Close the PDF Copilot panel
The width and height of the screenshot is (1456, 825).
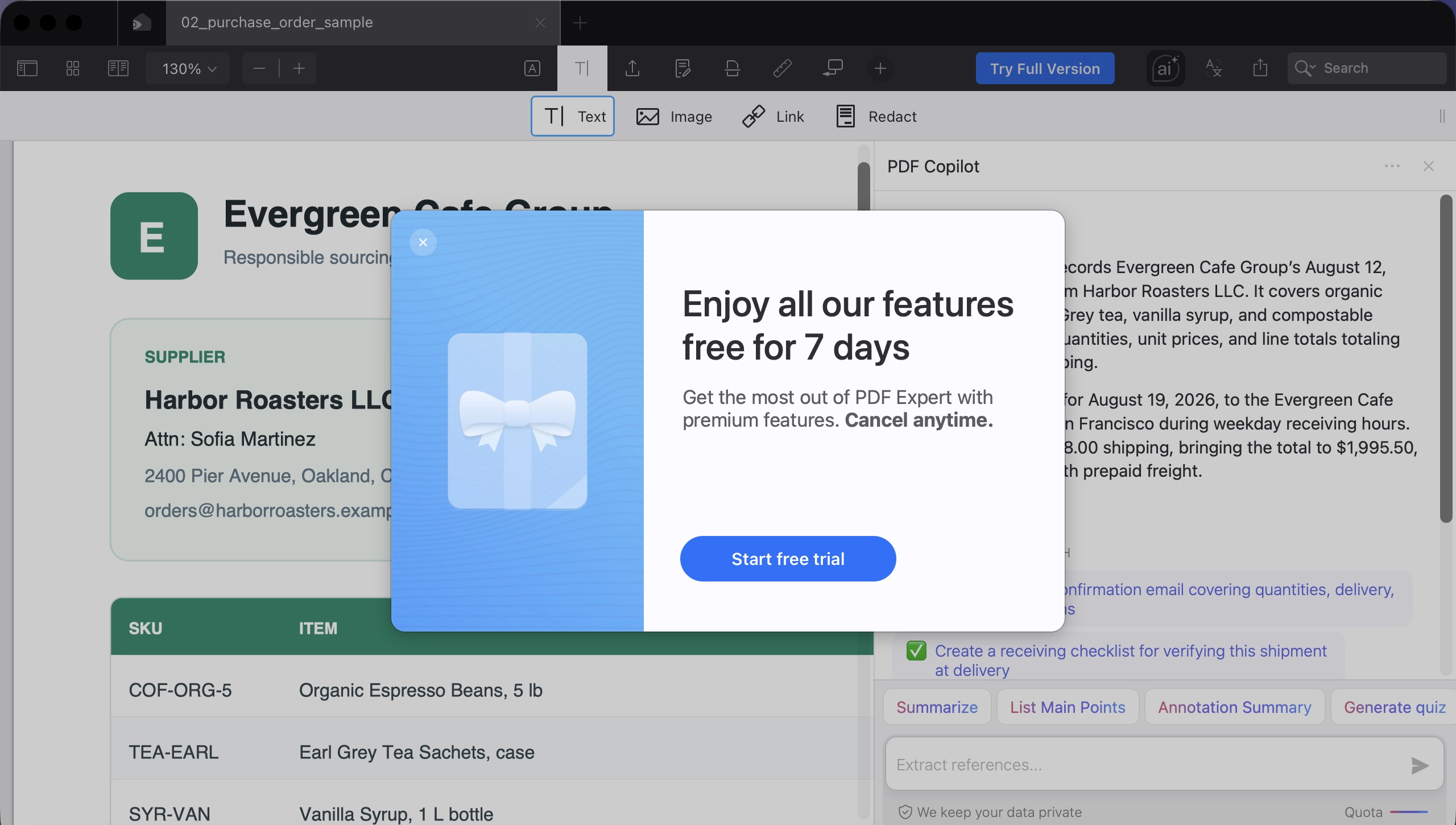1428,166
